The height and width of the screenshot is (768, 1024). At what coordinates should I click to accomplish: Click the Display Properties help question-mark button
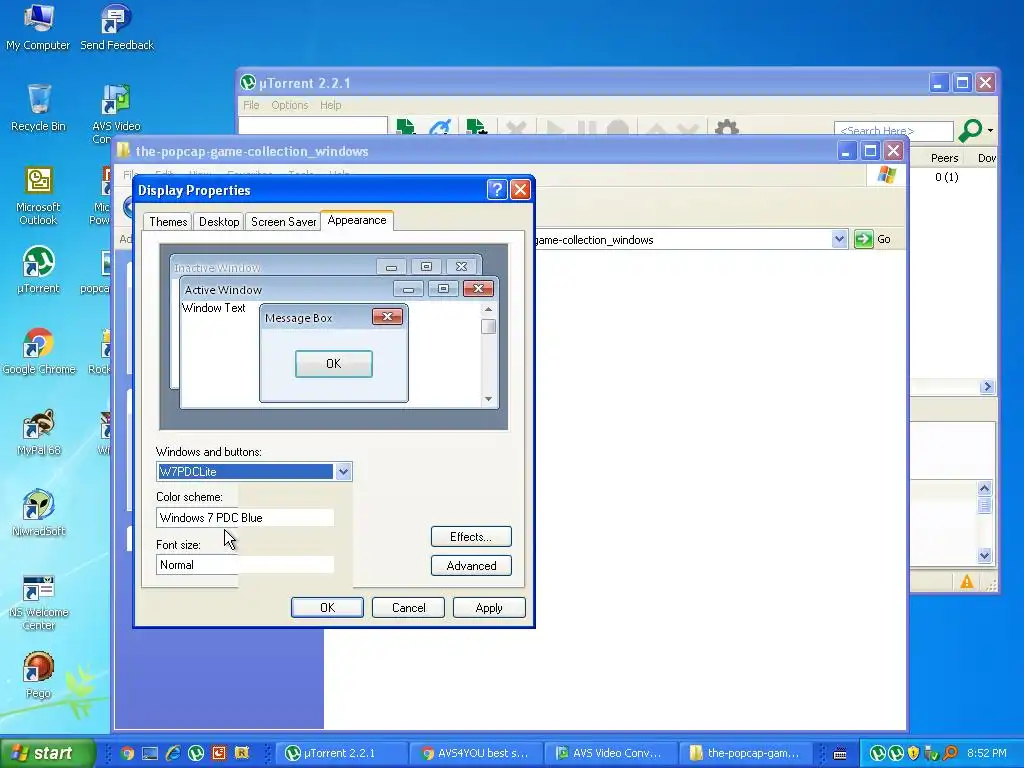pos(497,189)
